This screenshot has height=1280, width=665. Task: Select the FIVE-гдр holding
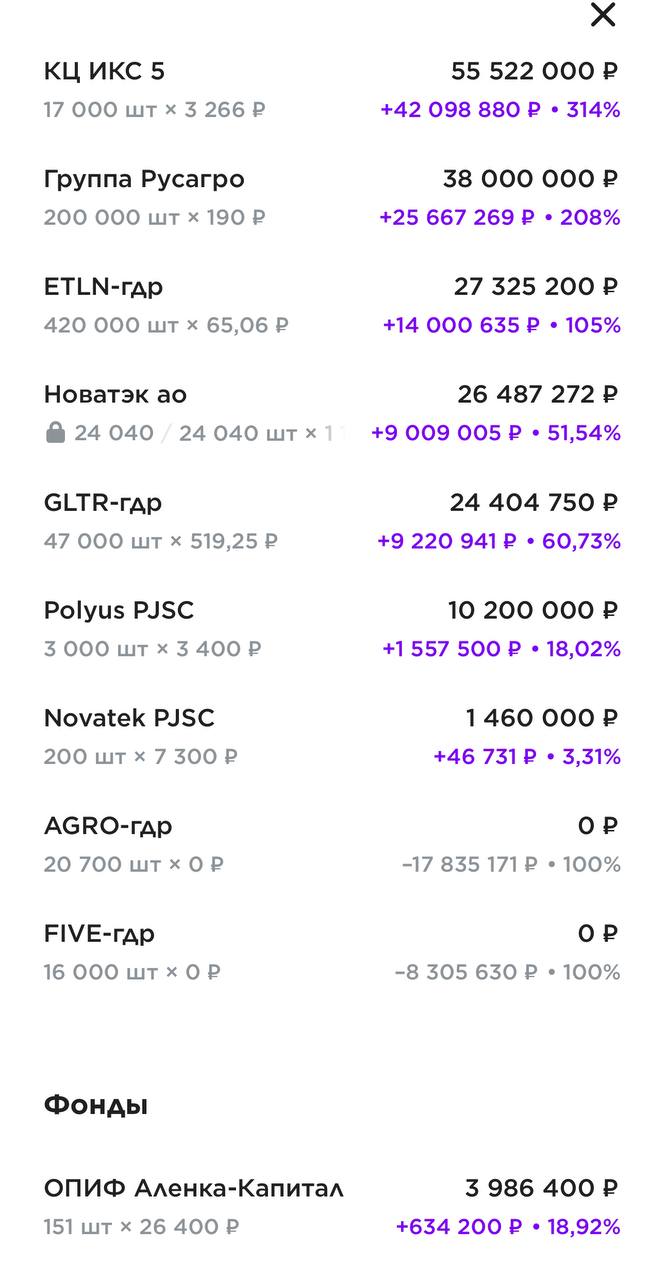pos(99,935)
